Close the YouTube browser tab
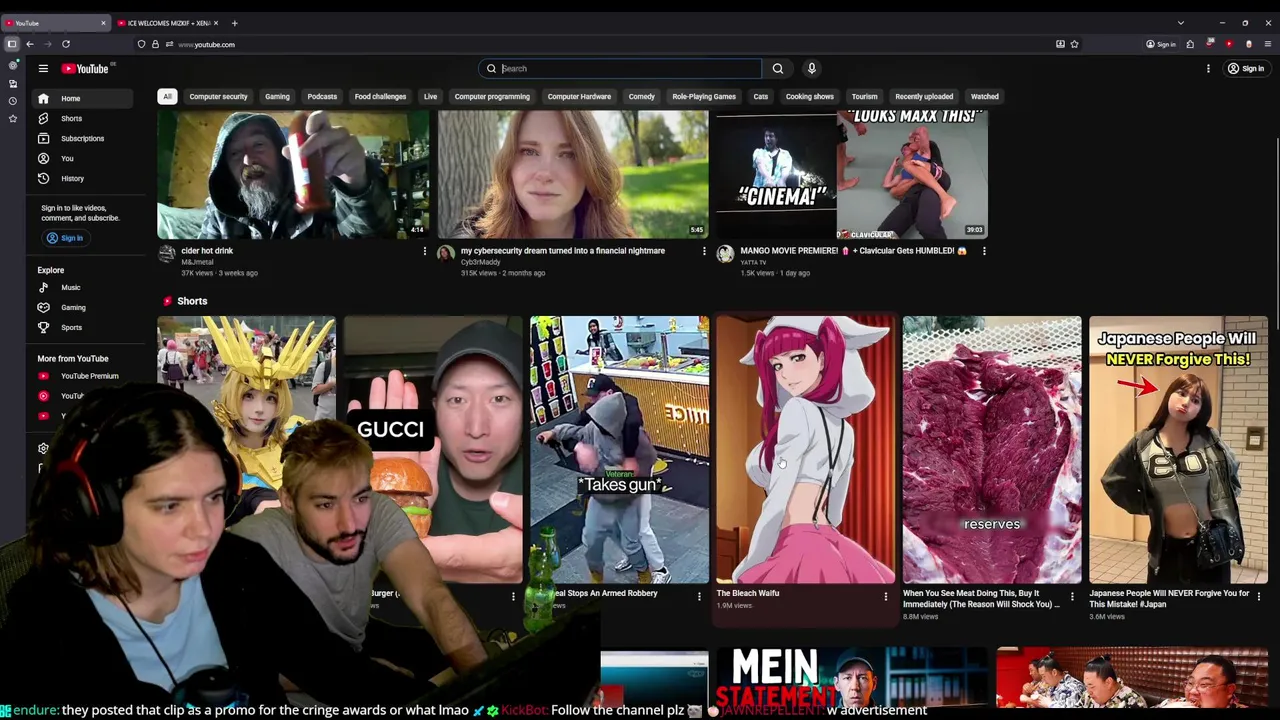The image size is (1280, 720). click(102, 23)
